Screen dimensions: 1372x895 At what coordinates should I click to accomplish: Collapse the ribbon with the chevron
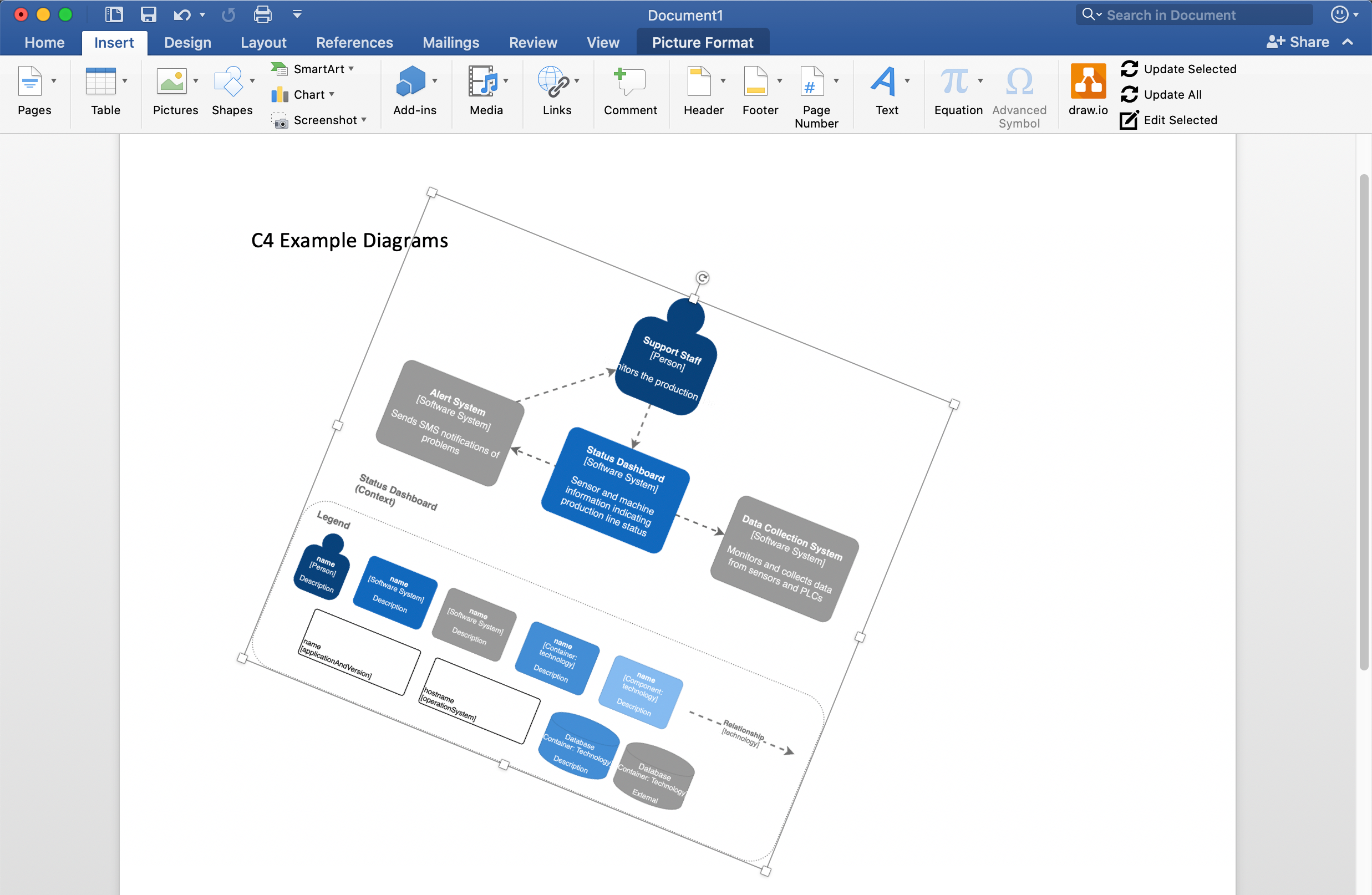click(x=1348, y=42)
